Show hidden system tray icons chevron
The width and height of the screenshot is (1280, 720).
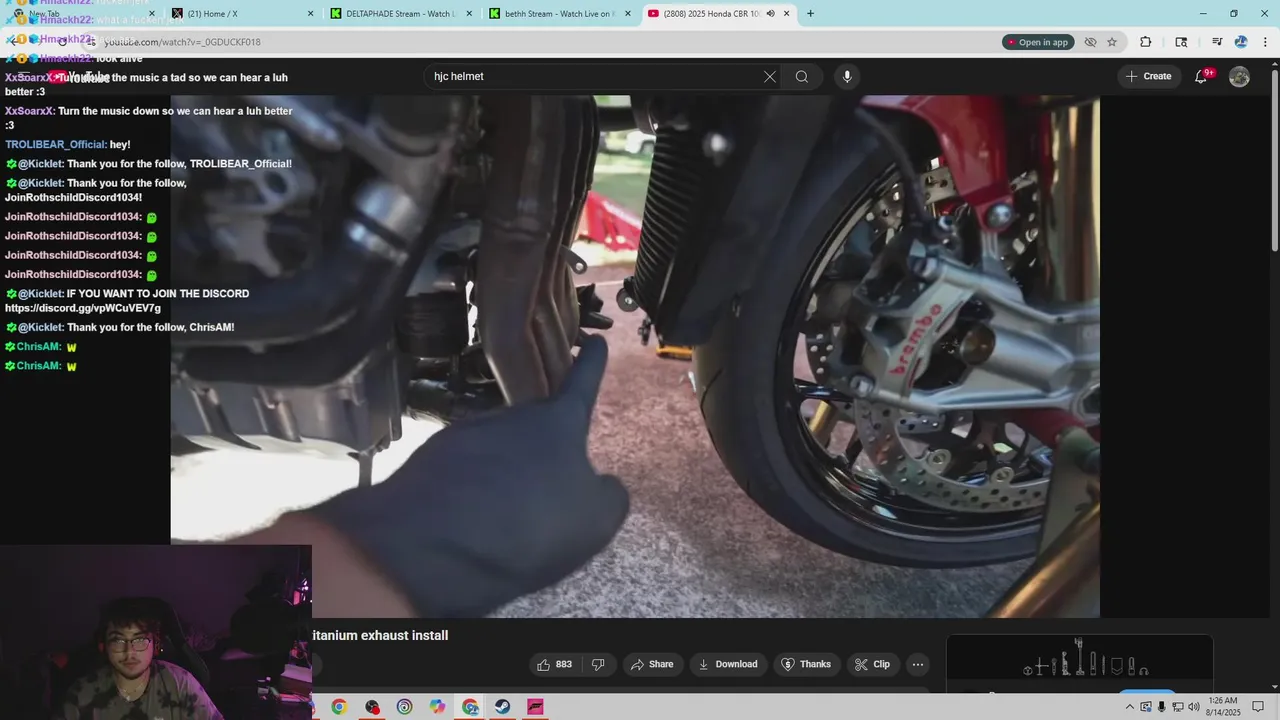(1129, 707)
